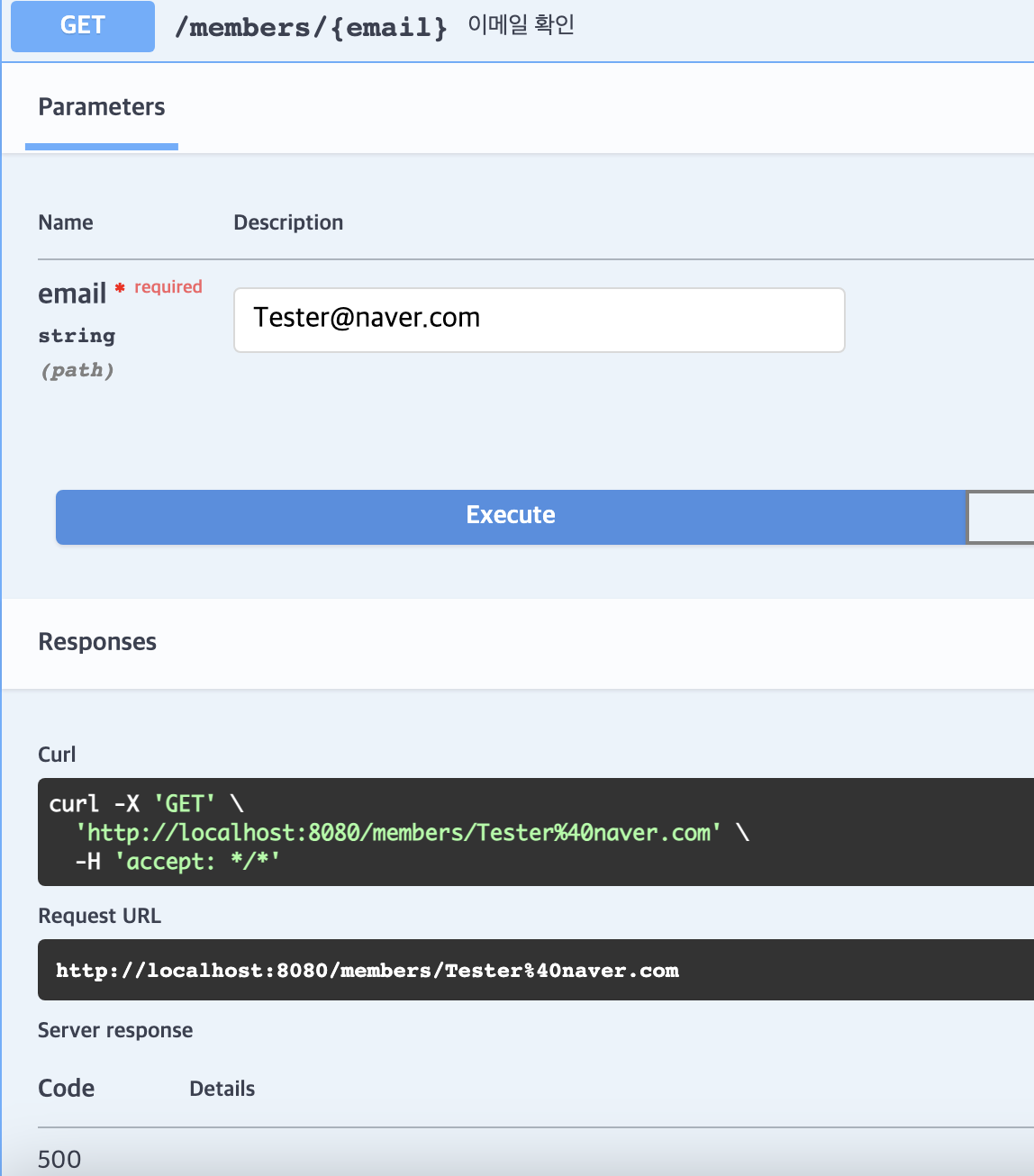Click the 'Code' column header
This screenshot has width=1034, height=1176.
tap(67, 1088)
